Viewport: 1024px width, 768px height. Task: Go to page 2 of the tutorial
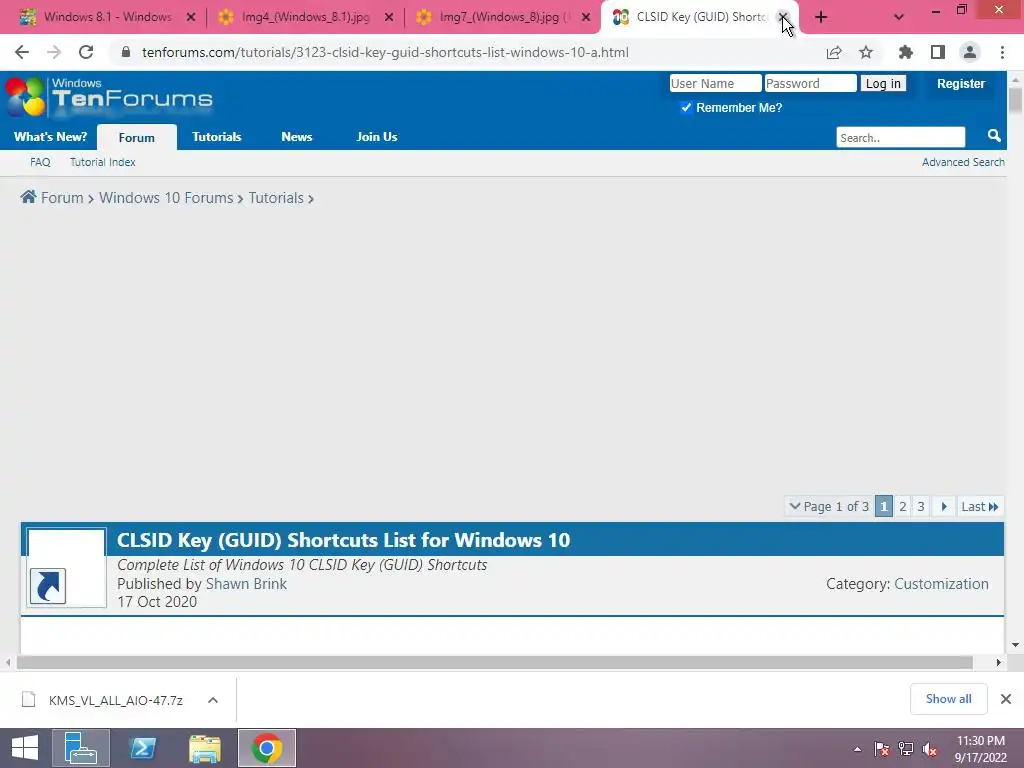(903, 506)
